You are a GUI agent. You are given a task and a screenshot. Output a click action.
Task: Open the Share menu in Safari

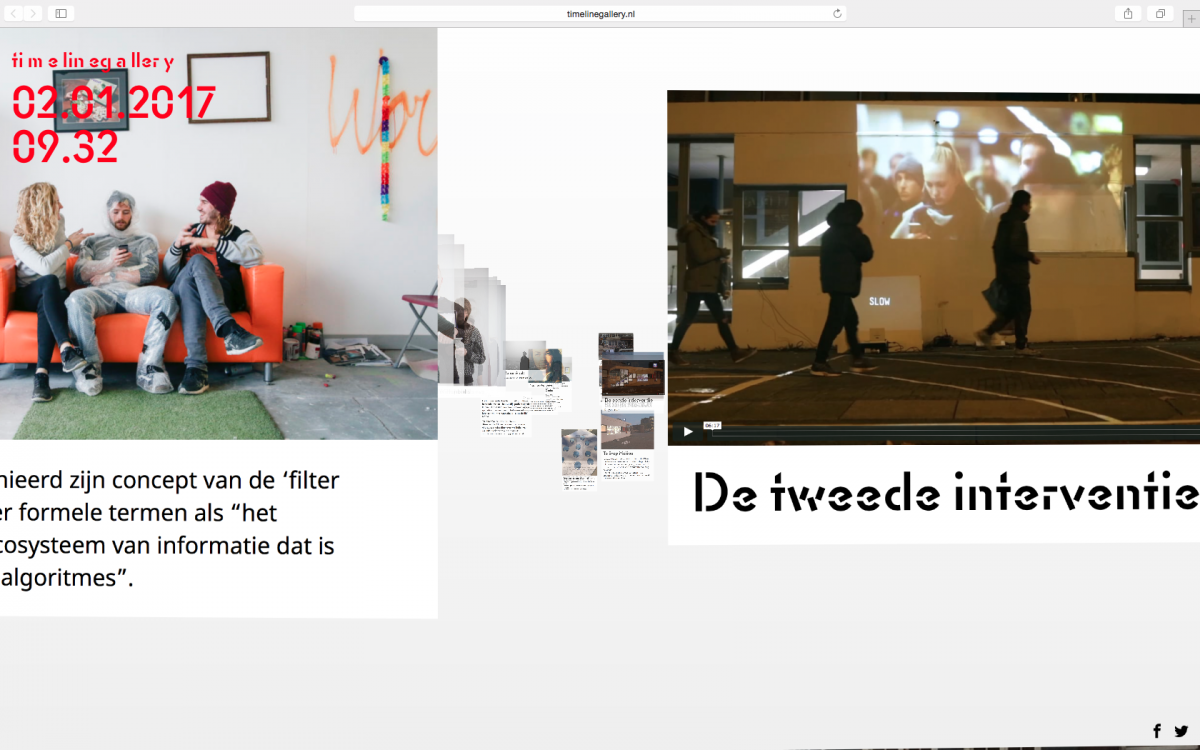pyautogui.click(x=1128, y=13)
